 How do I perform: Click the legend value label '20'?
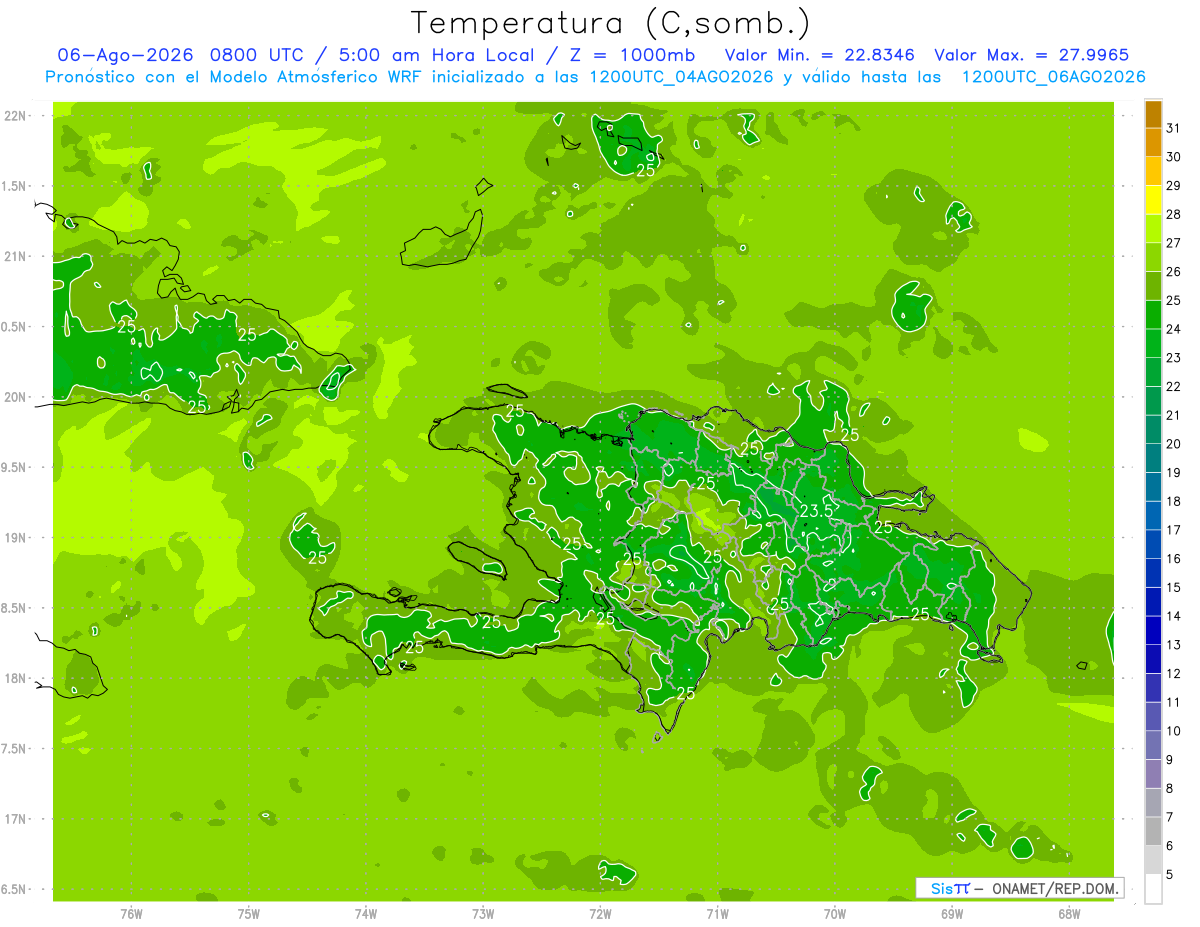coord(1174,444)
